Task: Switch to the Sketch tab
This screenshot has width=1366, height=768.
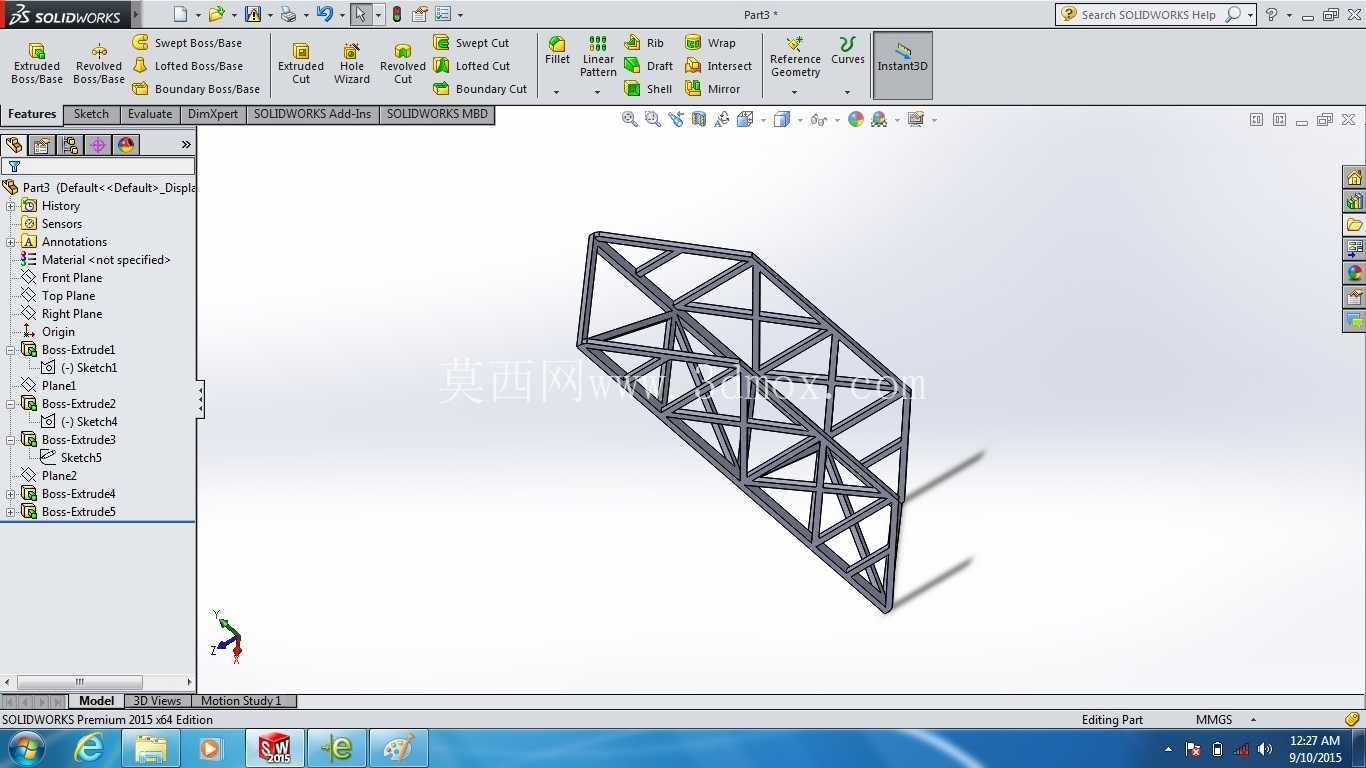Action: [x=91, y=114]
